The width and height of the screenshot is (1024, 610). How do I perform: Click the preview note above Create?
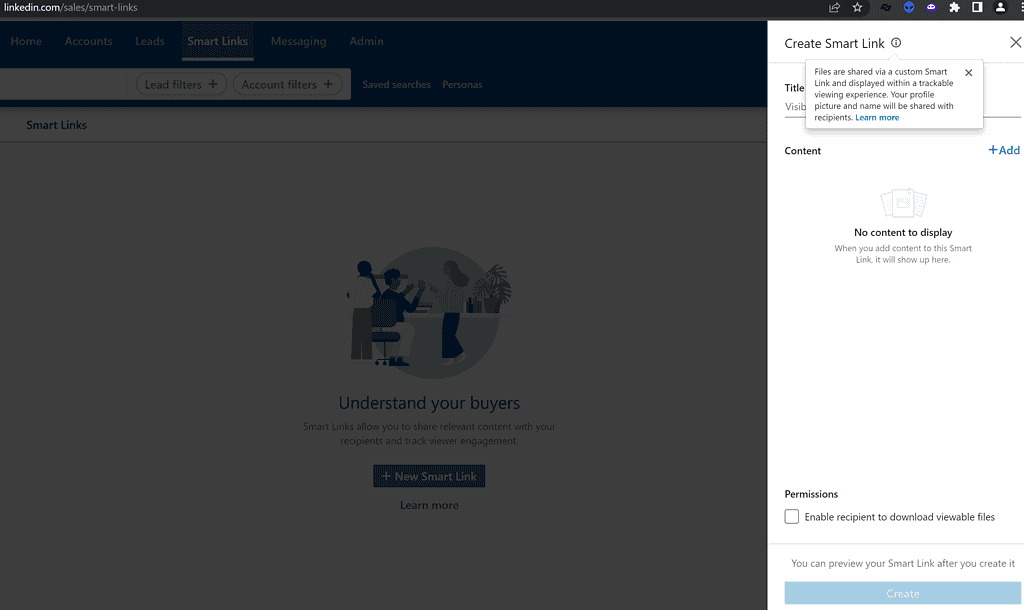click(x=903, y=564)
